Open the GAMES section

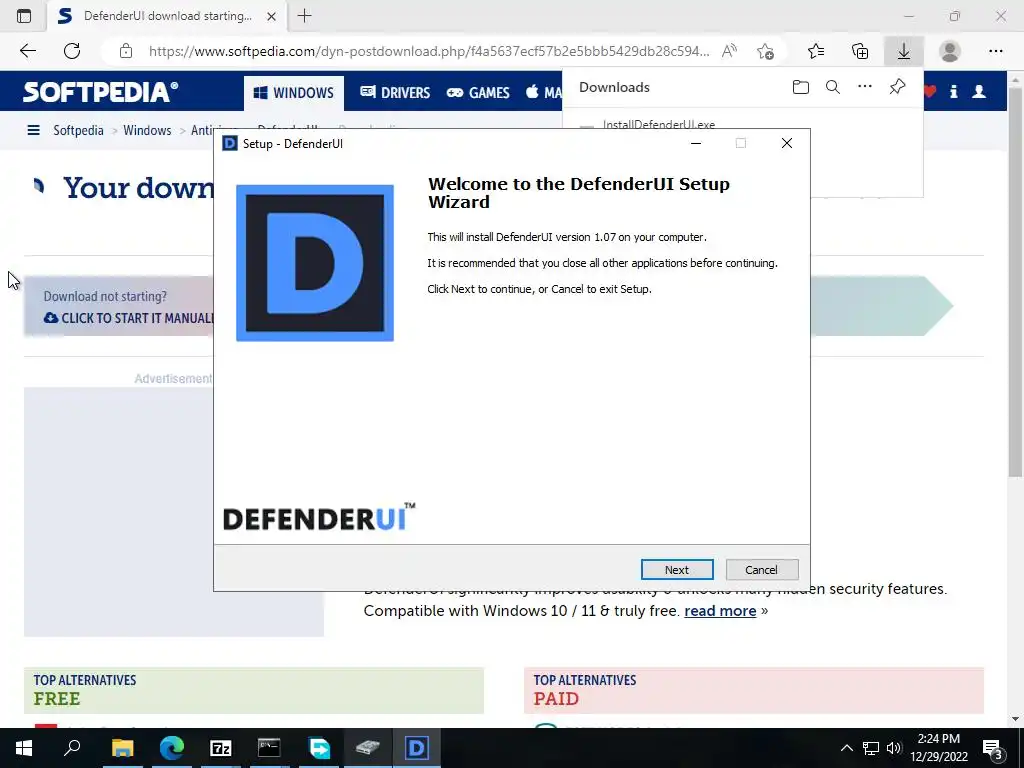point(478,93)
